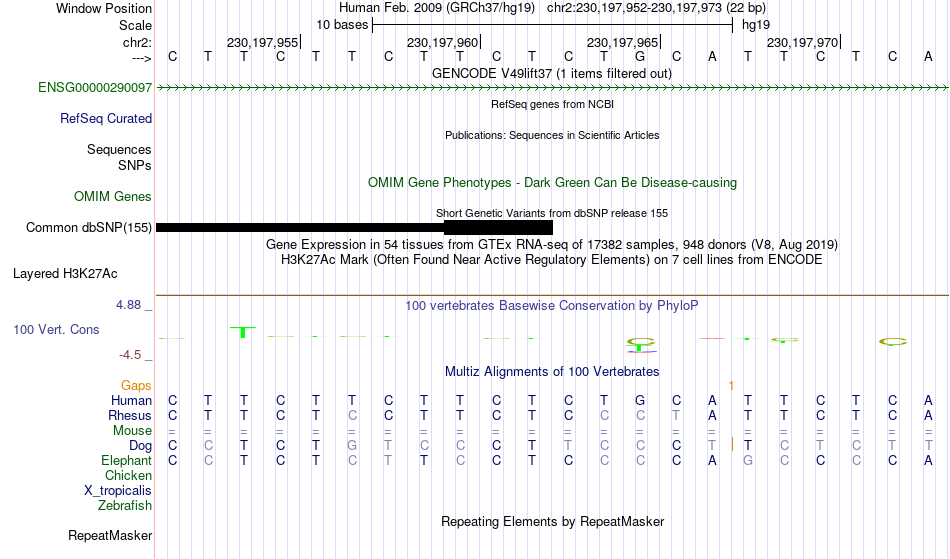The image size is (950, 559).
Task: Click the 10 bases scale text
Action: pyautogui.click(x=342, y=25)
